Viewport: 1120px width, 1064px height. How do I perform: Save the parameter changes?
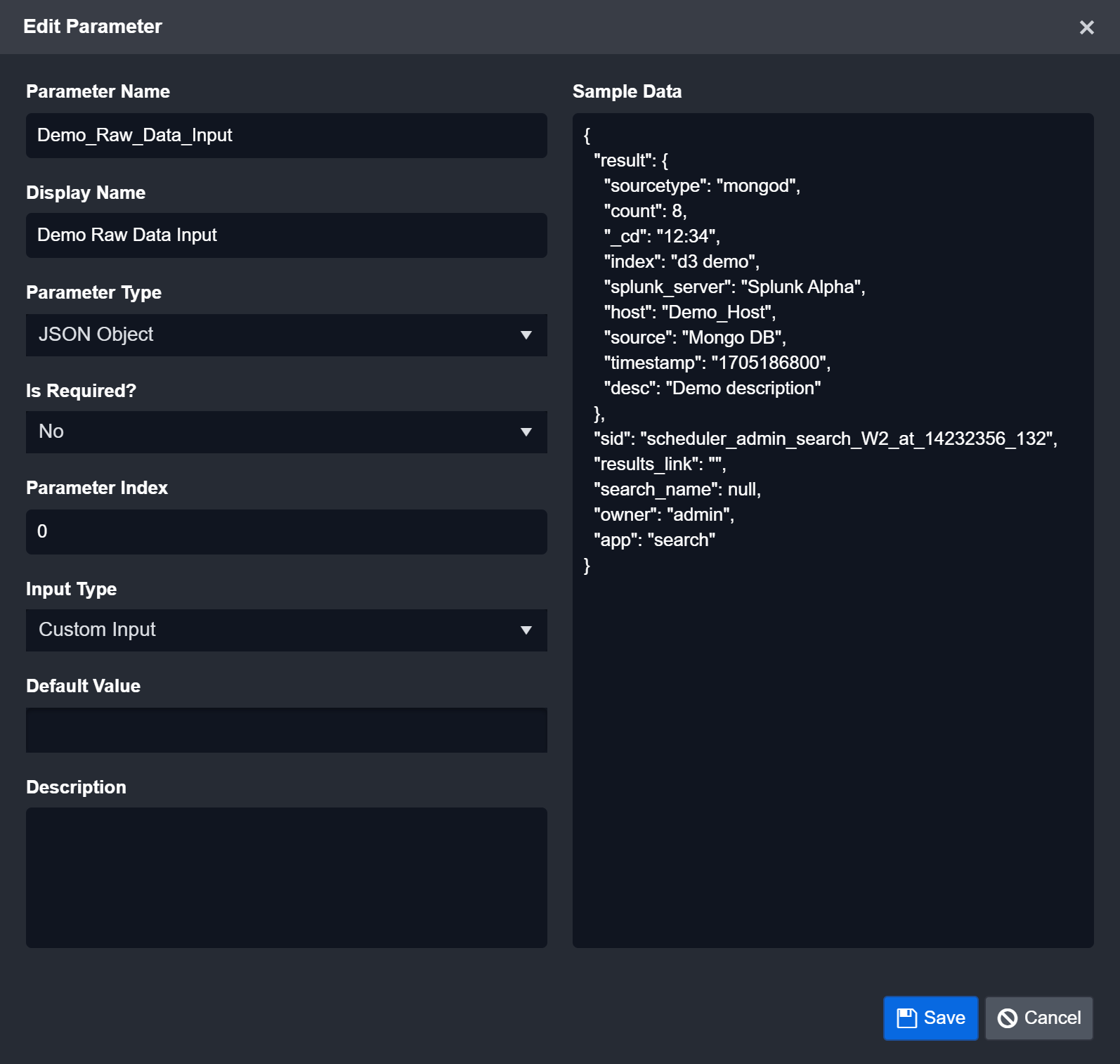[930, 1018]
